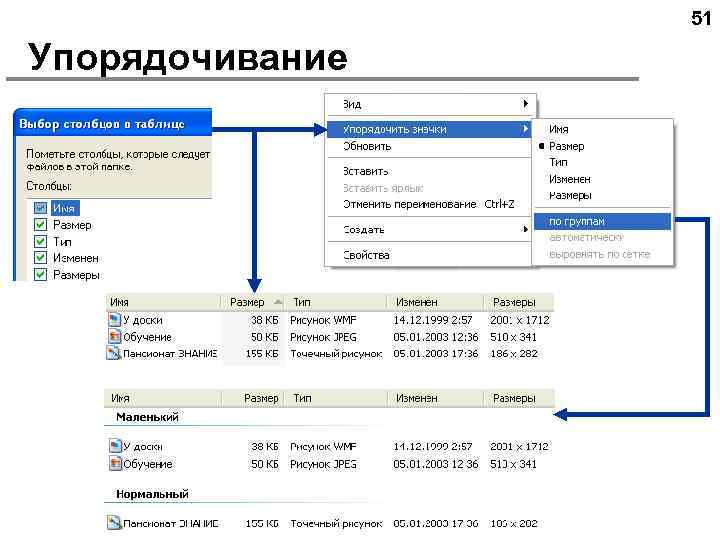This screenshot has height=540, width=720.
Task: Click the 50 КБ cell in the Маленький group
Action: (264, 464)
